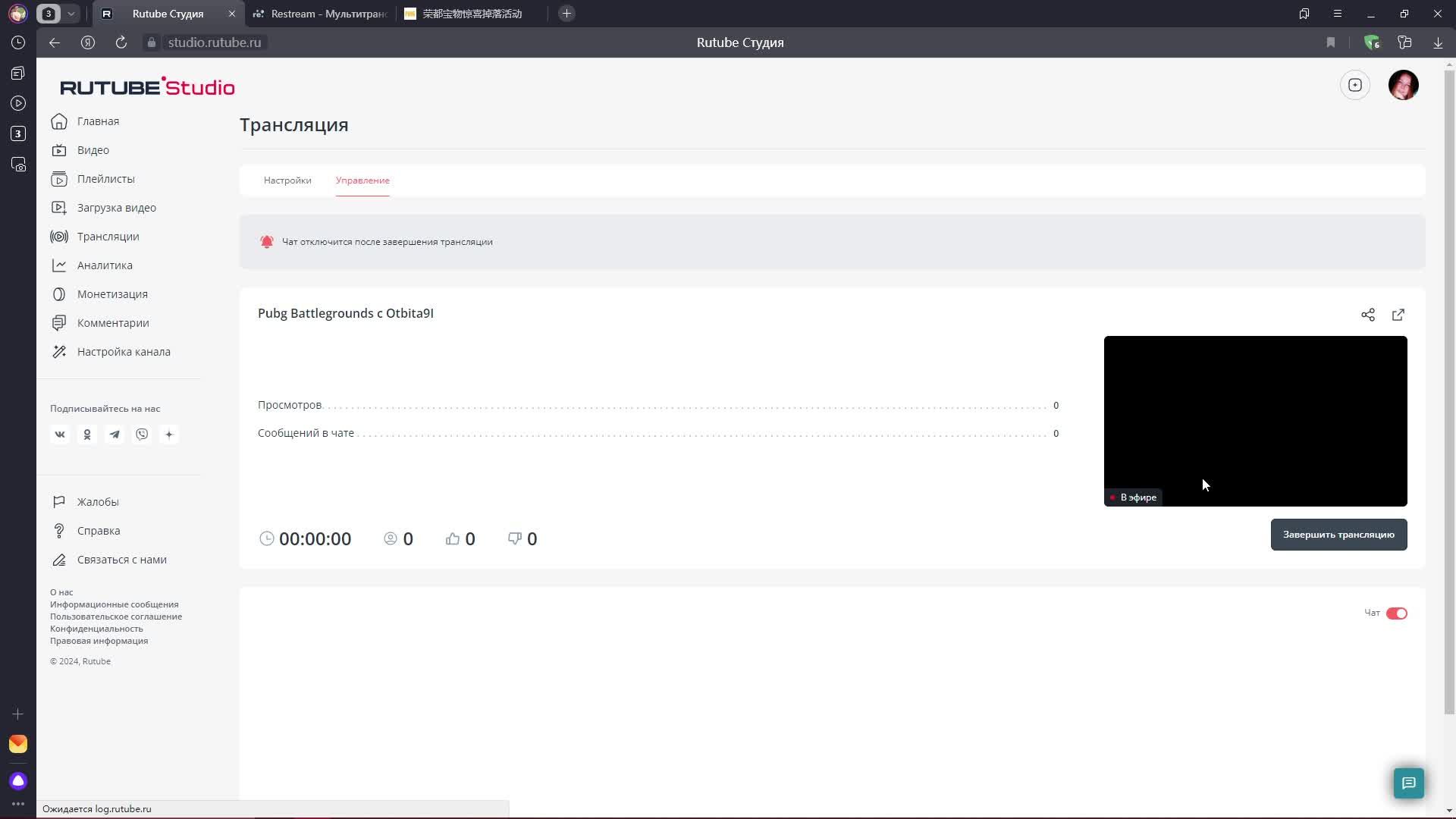The image size is (1456, 819).
Task: Click the share icon for the broadcast
Action: pyautogui.click(x=1367, y=315)
